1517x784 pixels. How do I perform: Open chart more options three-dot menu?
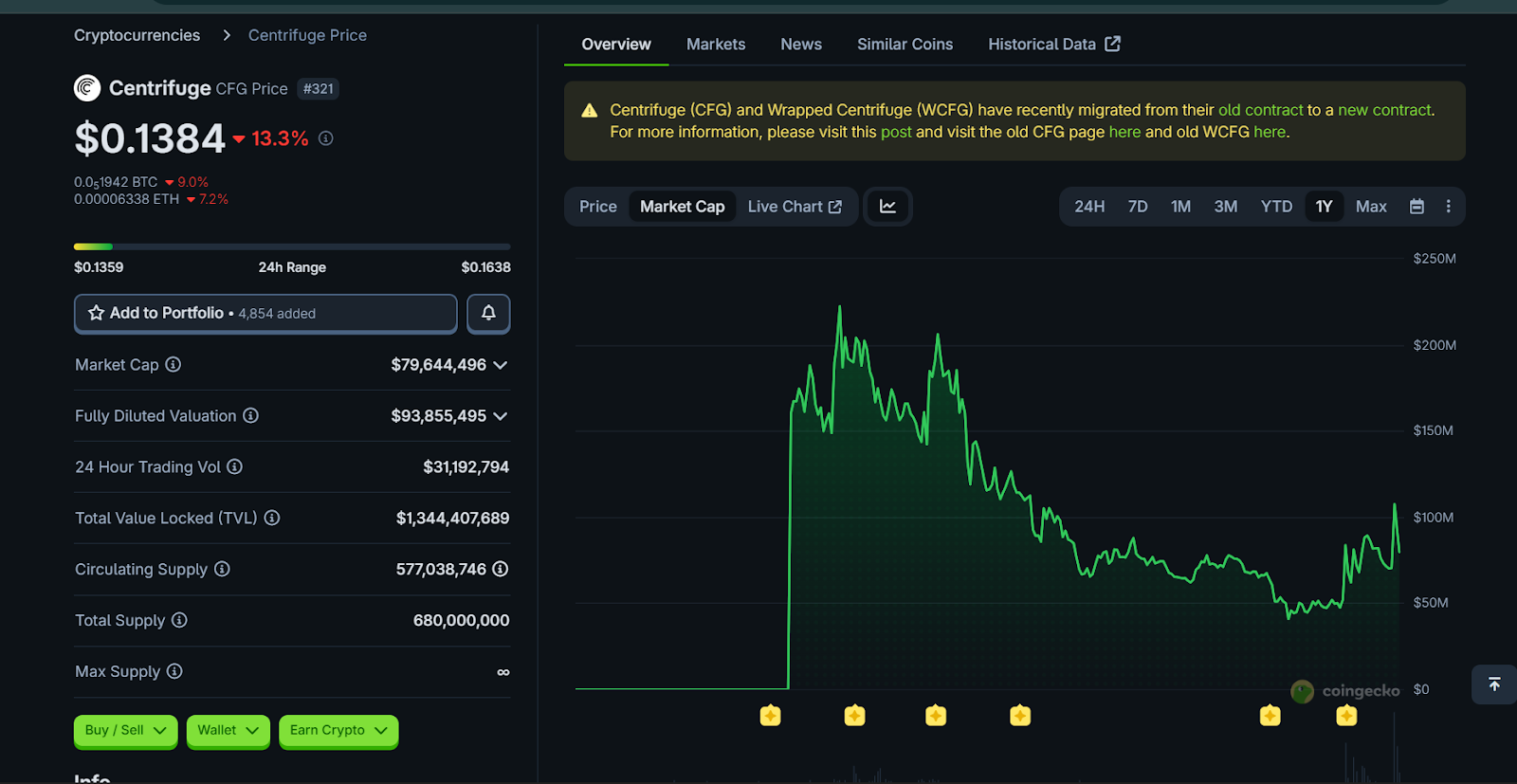click(x=1448, y=207)
